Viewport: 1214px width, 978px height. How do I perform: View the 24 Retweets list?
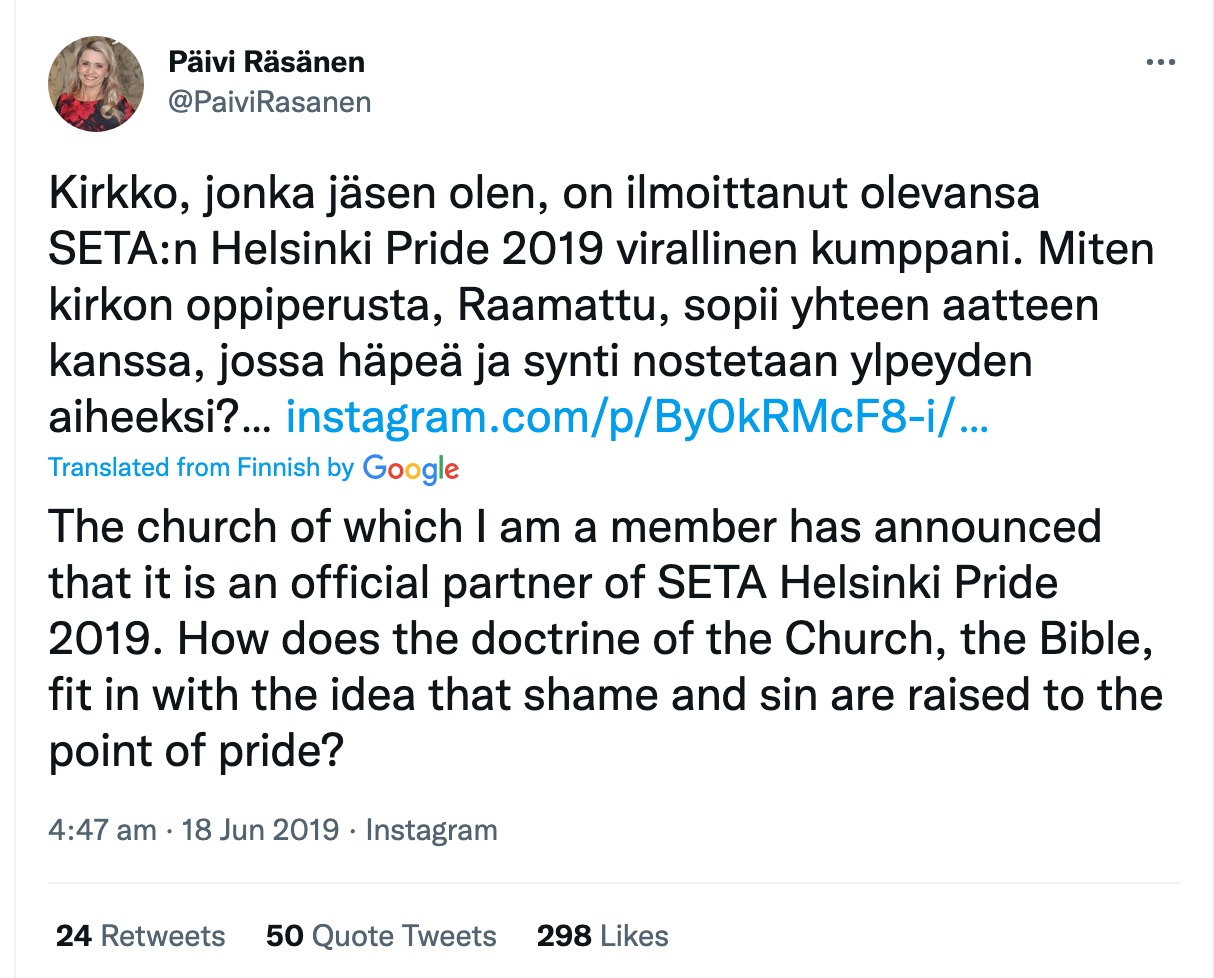[x=140, y=936]
